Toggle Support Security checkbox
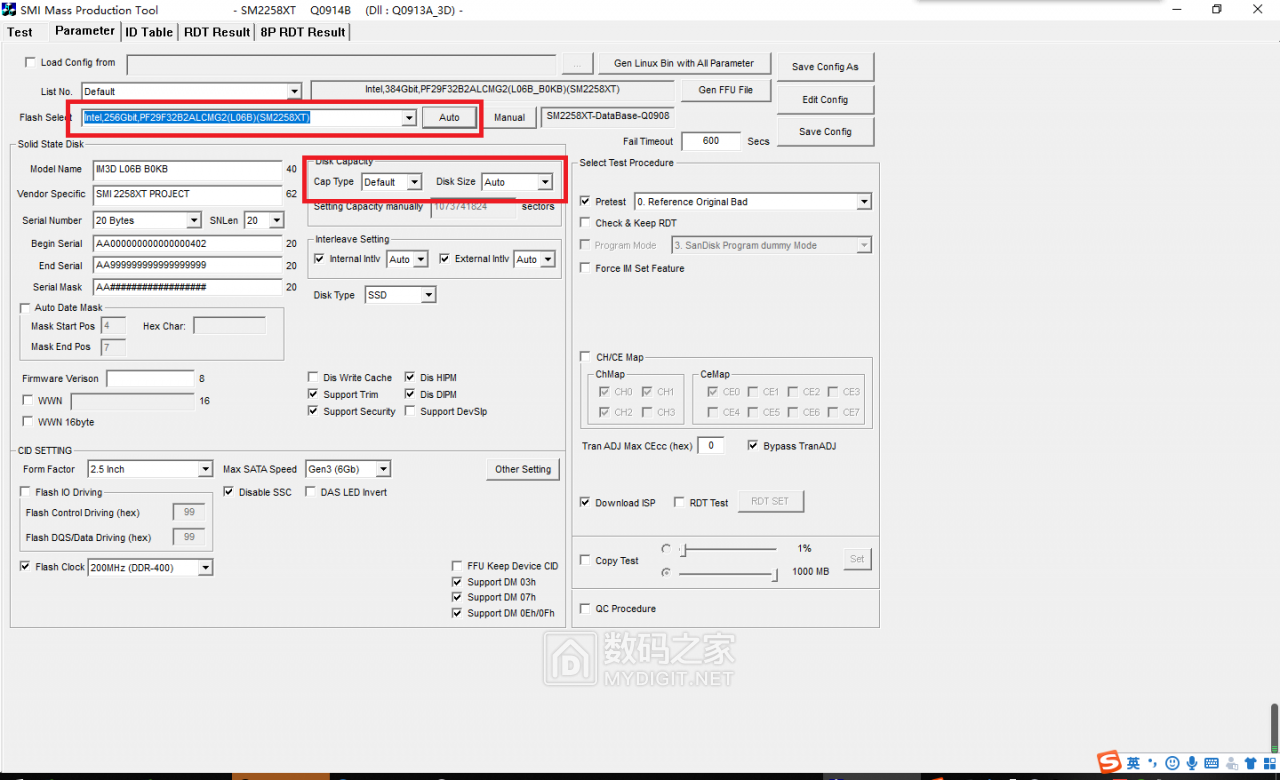The image size is (1280, 780). pos(314,411)
